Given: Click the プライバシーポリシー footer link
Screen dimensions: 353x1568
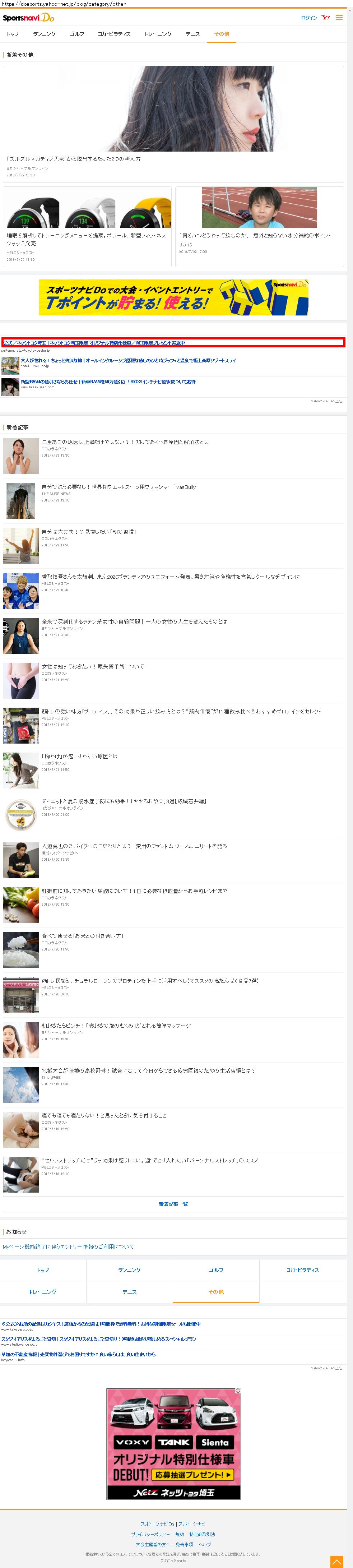Looking at the screenshot, I should tap(150, 1535).
